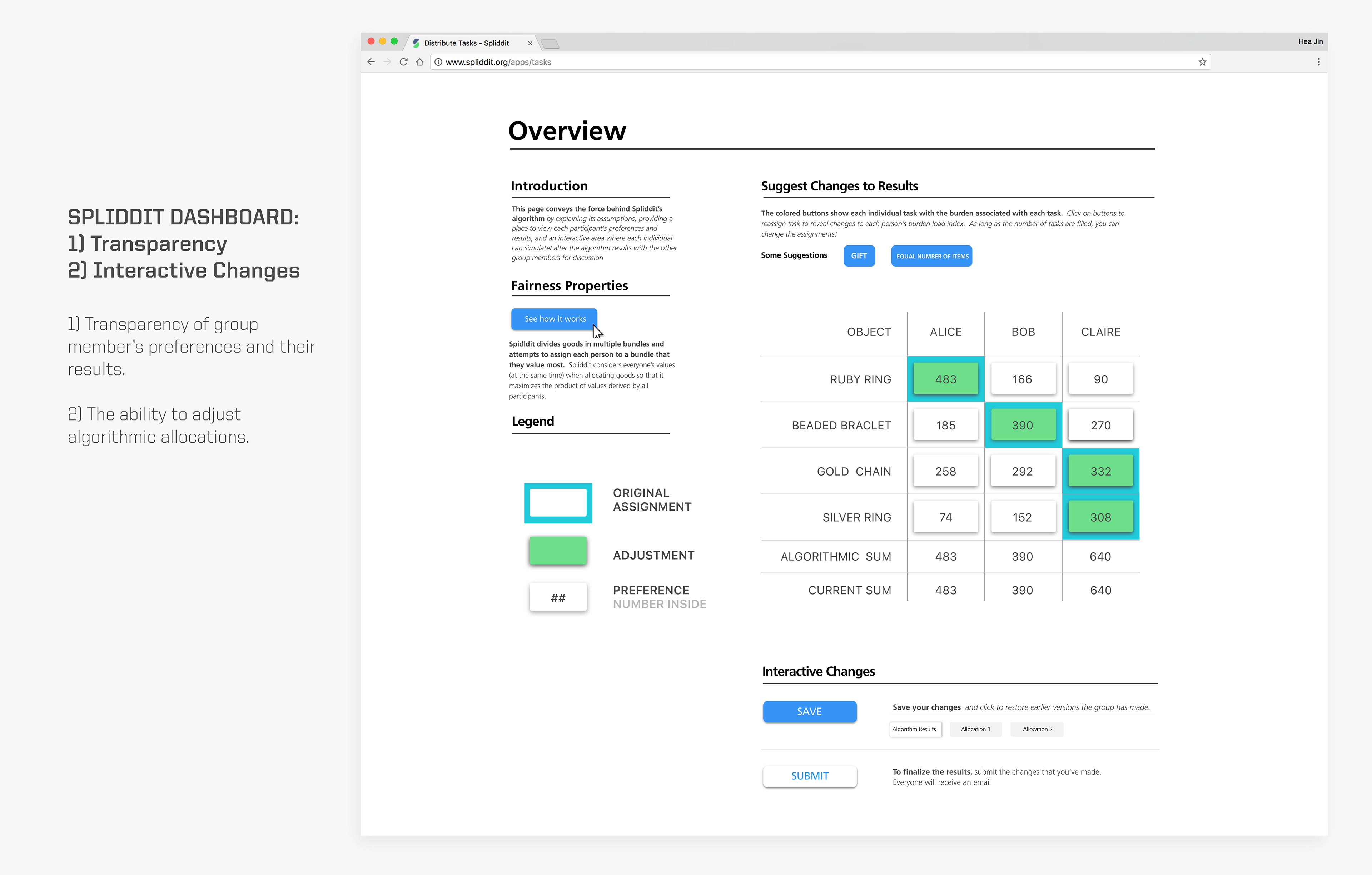Click the green Adjustment legend swatch

[558, 551]
